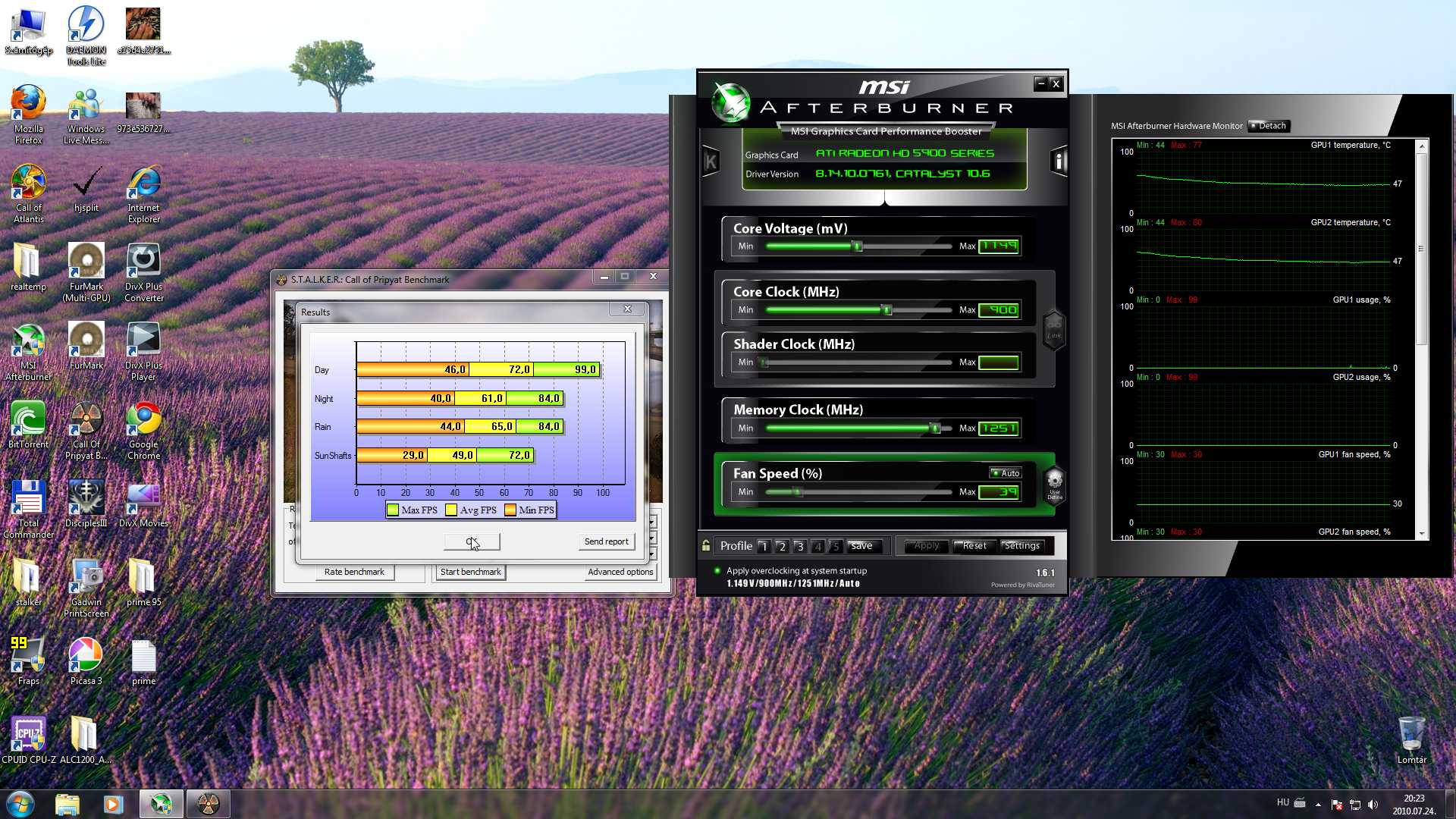Click the Core Clock value field 900
This screenshot has height=819, width=1456.
tap(999, 309)
